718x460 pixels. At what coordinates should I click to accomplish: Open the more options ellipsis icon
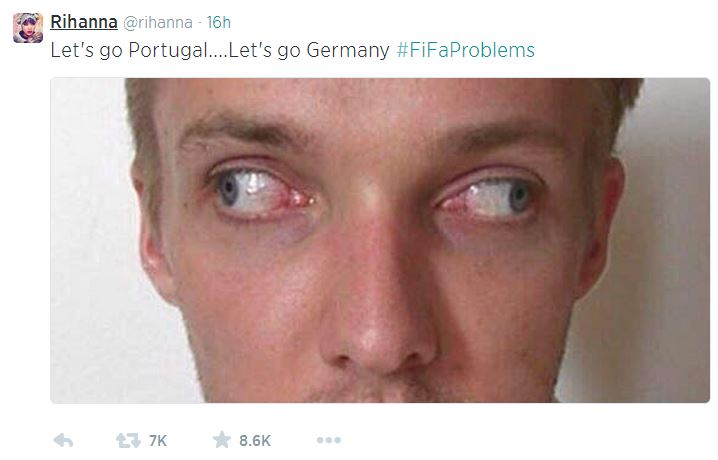pyautogui.click(x=329, y=440)
